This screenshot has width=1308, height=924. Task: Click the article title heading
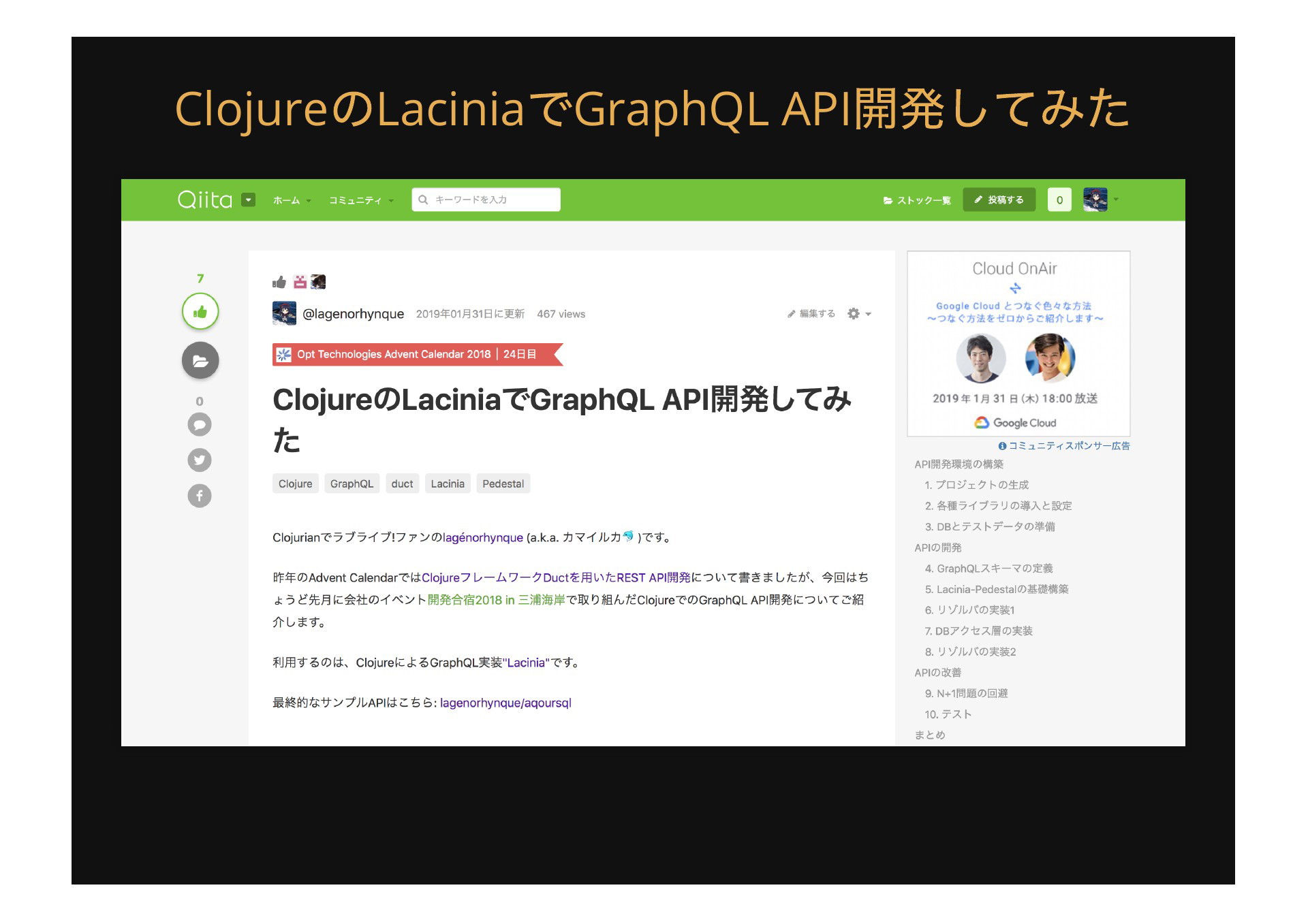pyautogui.click(x=562, y=419)
